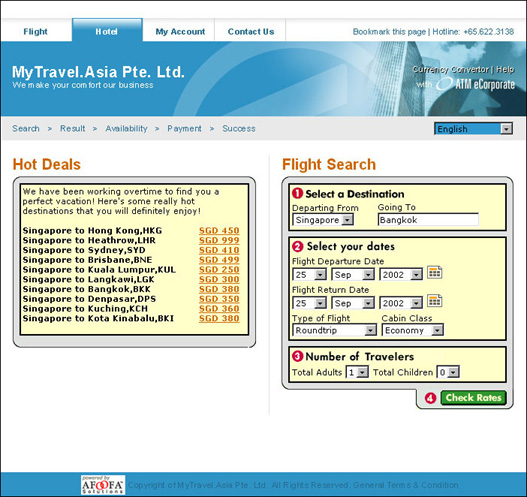The image size is (527, 497).
Task: Select the Brisbane SGD 499 deal
Action: [219, 260]
